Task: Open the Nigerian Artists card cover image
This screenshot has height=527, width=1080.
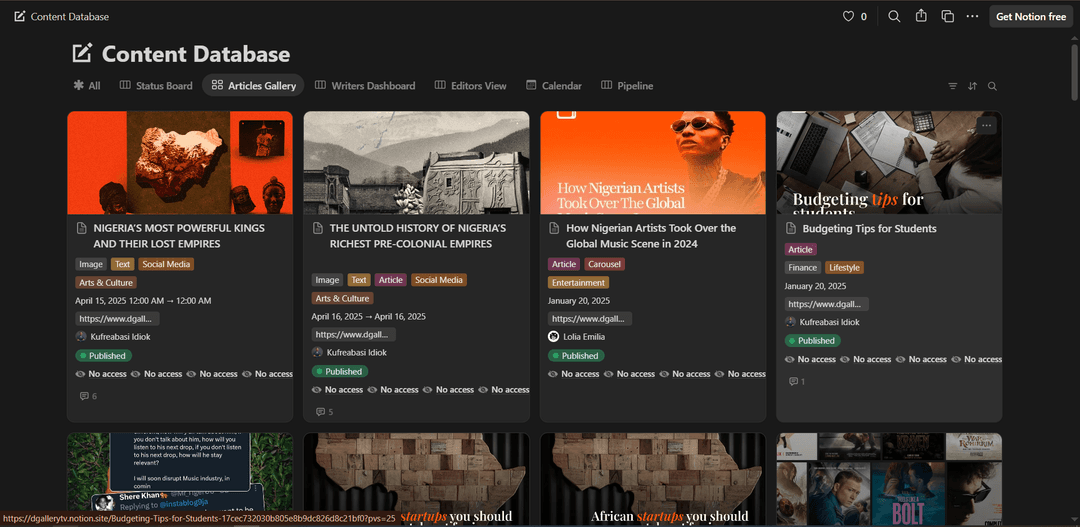Action: pos(653,162)
